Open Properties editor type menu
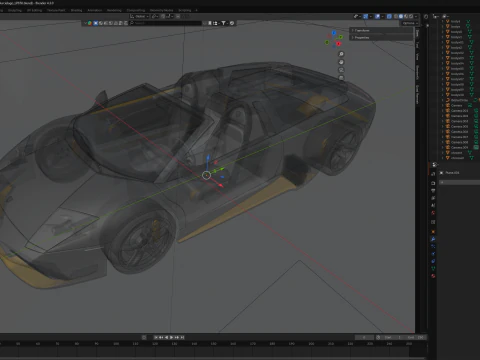The height and width of the screenshot is (360, 480). point(435,164)
